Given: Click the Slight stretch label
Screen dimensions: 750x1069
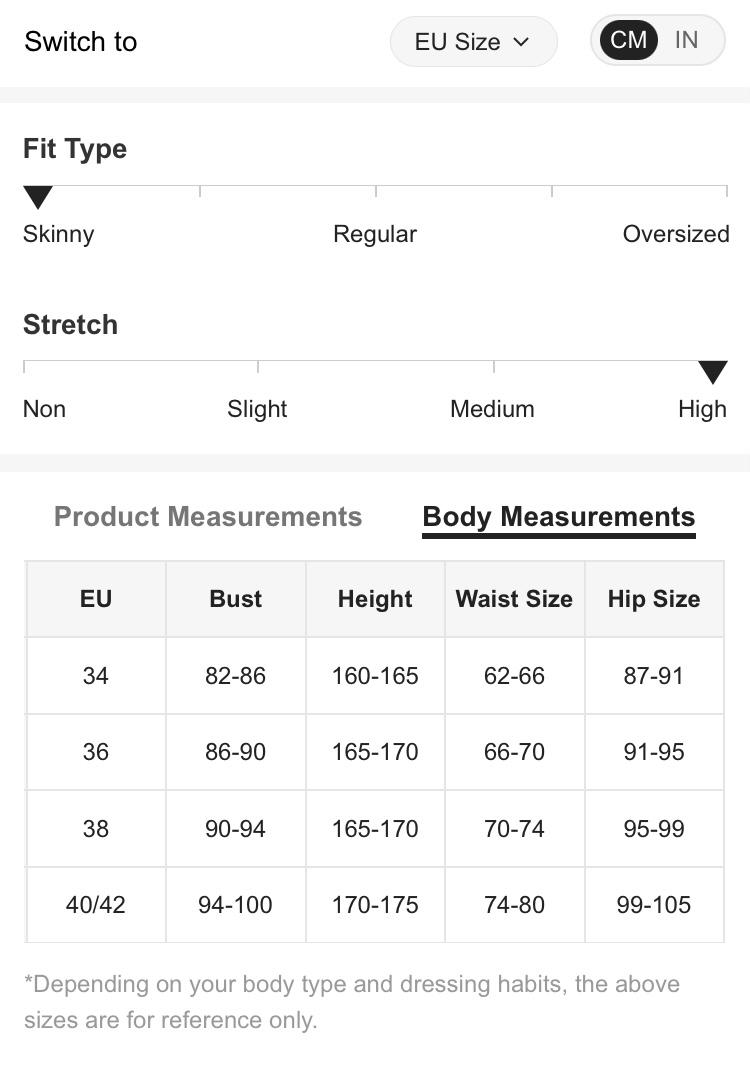Looking at the screenshot, I should point(257,409).
